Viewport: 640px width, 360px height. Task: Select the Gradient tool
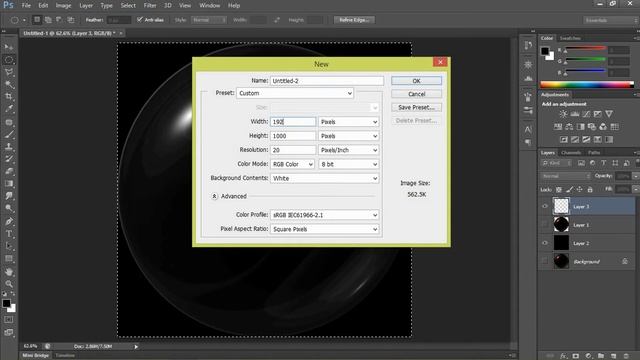tap(9, 184)
